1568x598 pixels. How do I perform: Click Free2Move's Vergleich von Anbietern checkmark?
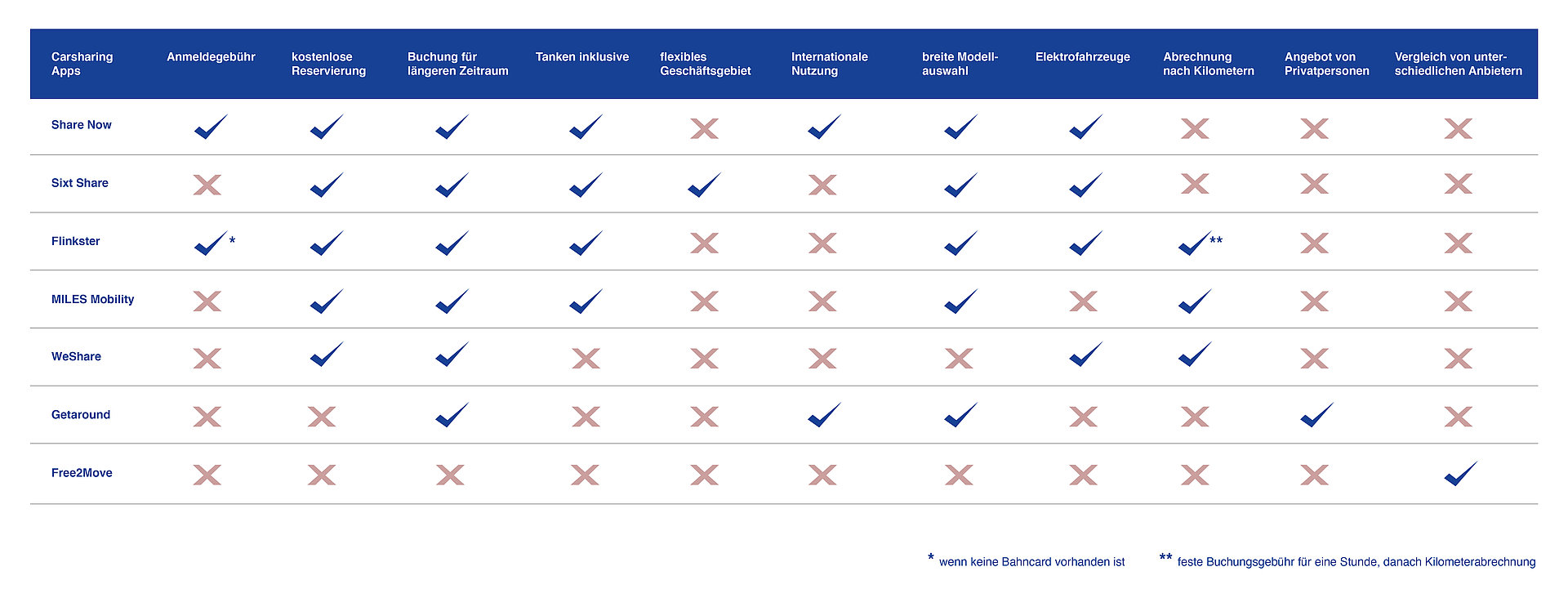click(1460, 474)
